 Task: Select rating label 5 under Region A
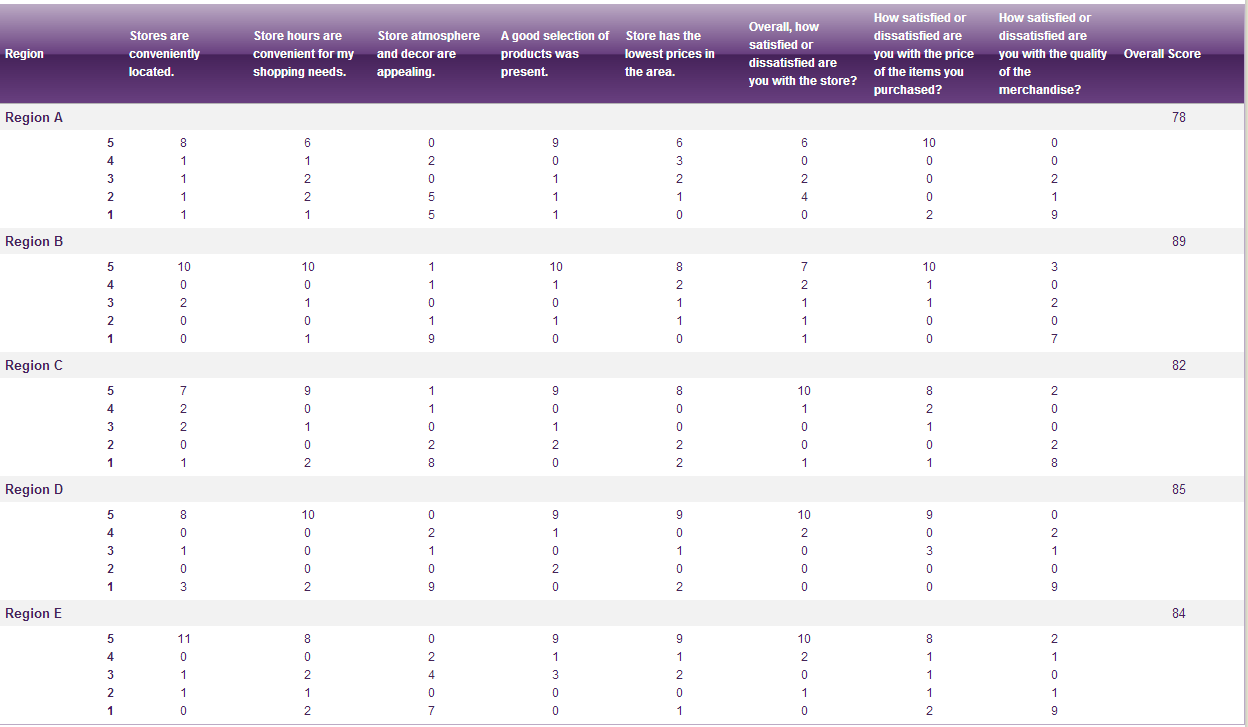pyautogui.click(x=110, y=143)
